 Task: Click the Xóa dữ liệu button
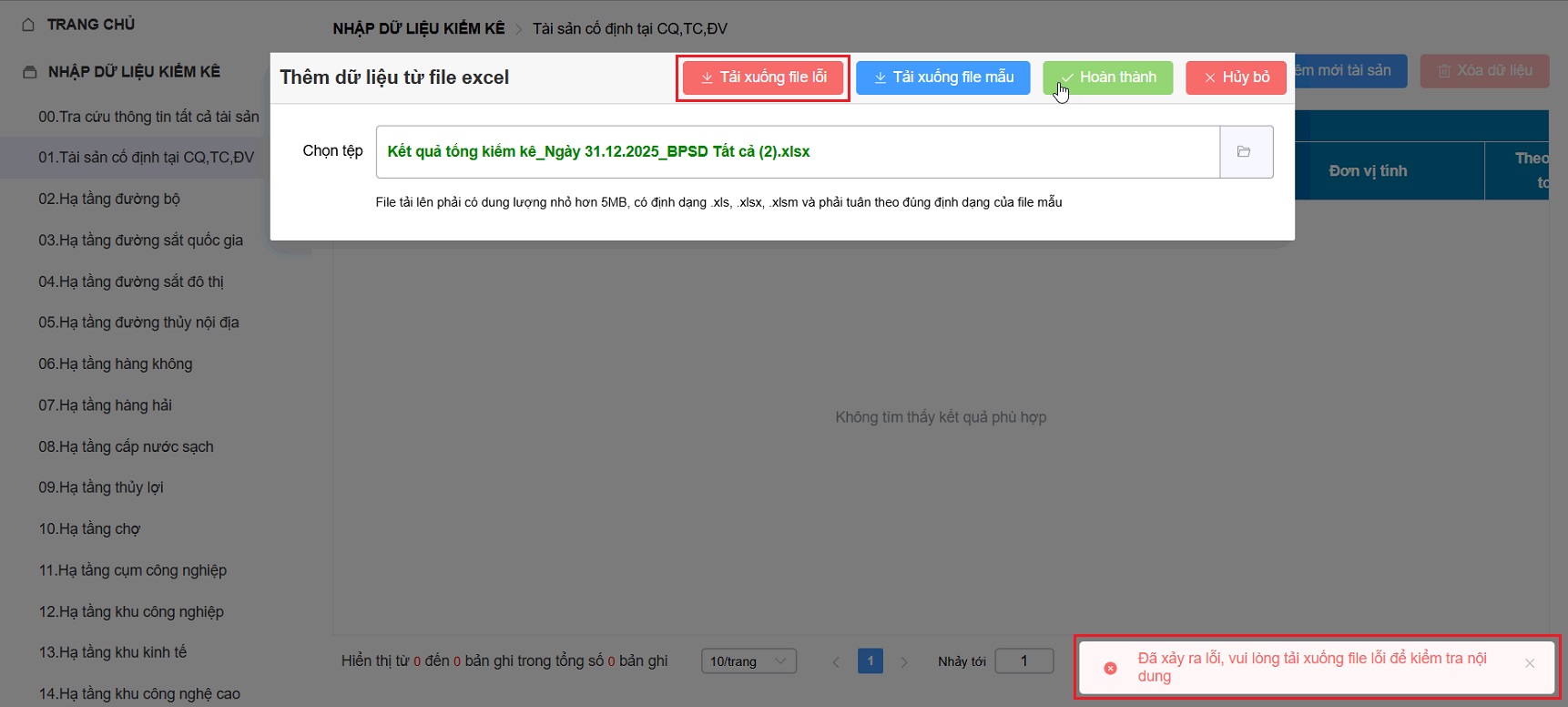(x=1484, y=70)
